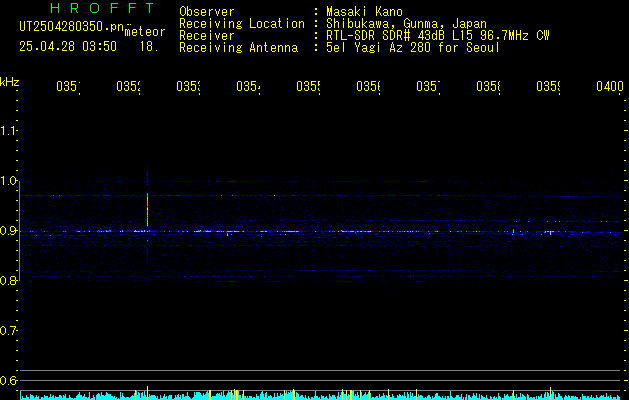Select Shibukawa, Gunma, Japan text
The width and height of the screenshot is (629, 400).
coord(406,24)
